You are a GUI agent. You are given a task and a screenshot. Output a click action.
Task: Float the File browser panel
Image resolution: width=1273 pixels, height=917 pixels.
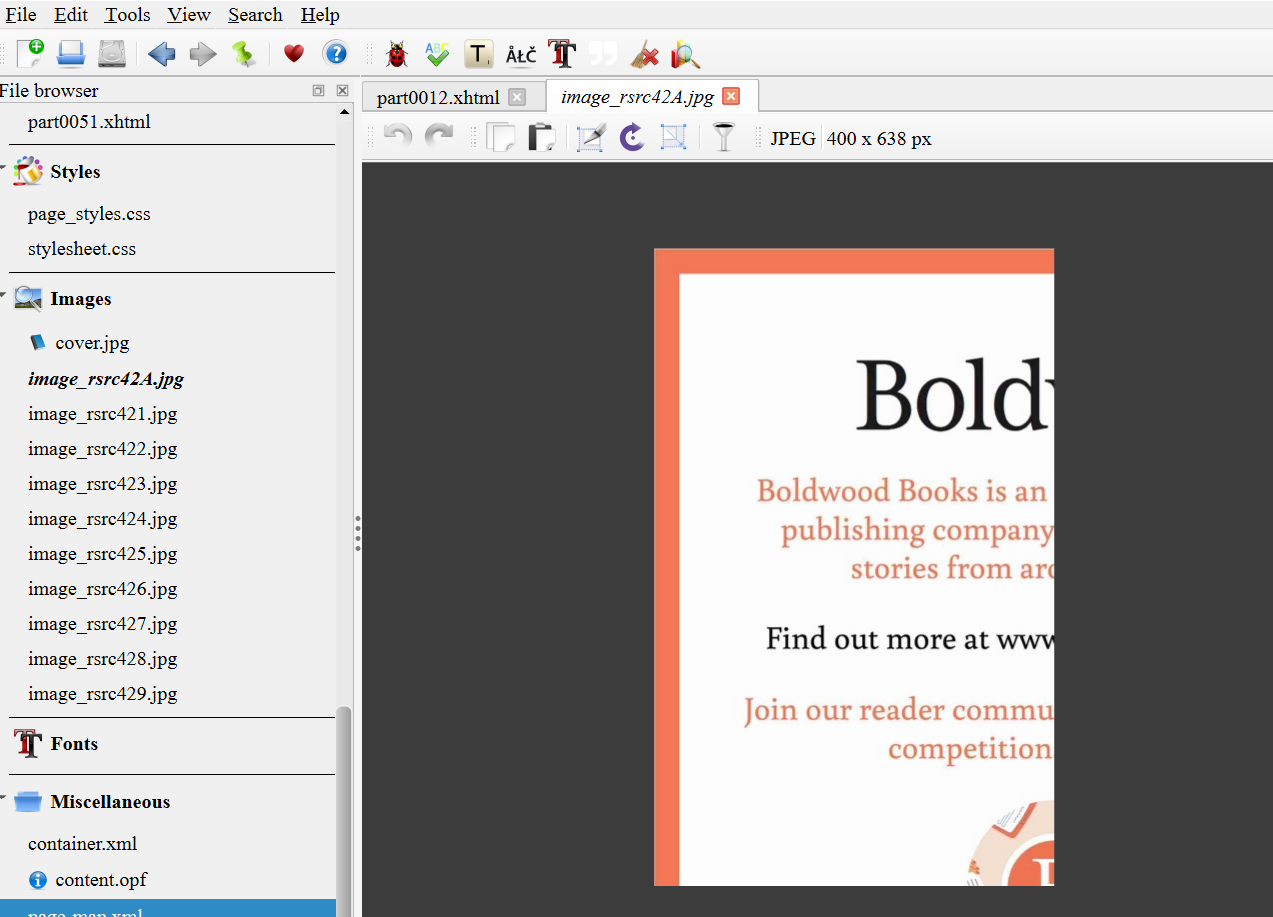pos(318,90)
